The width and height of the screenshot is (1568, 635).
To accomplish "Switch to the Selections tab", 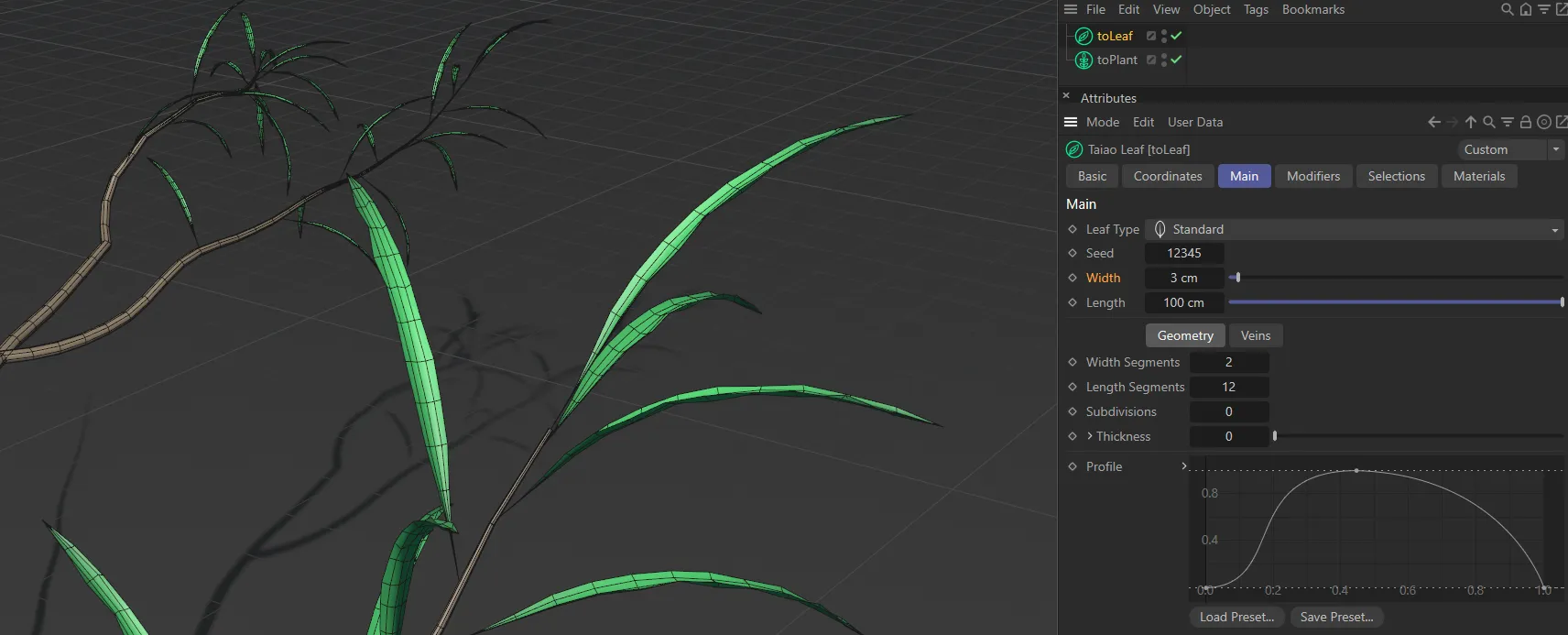I will pyautogui.click(x=1397, y=176).
